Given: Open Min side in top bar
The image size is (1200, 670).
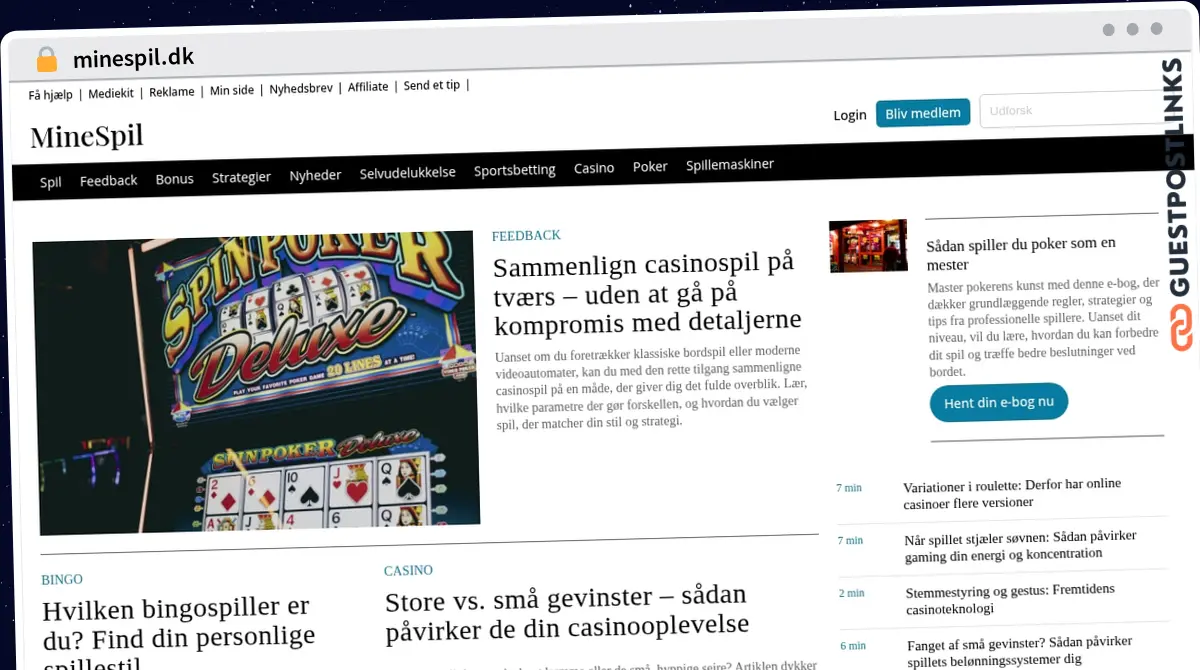Looking at the screenshot, I should 232,90.
